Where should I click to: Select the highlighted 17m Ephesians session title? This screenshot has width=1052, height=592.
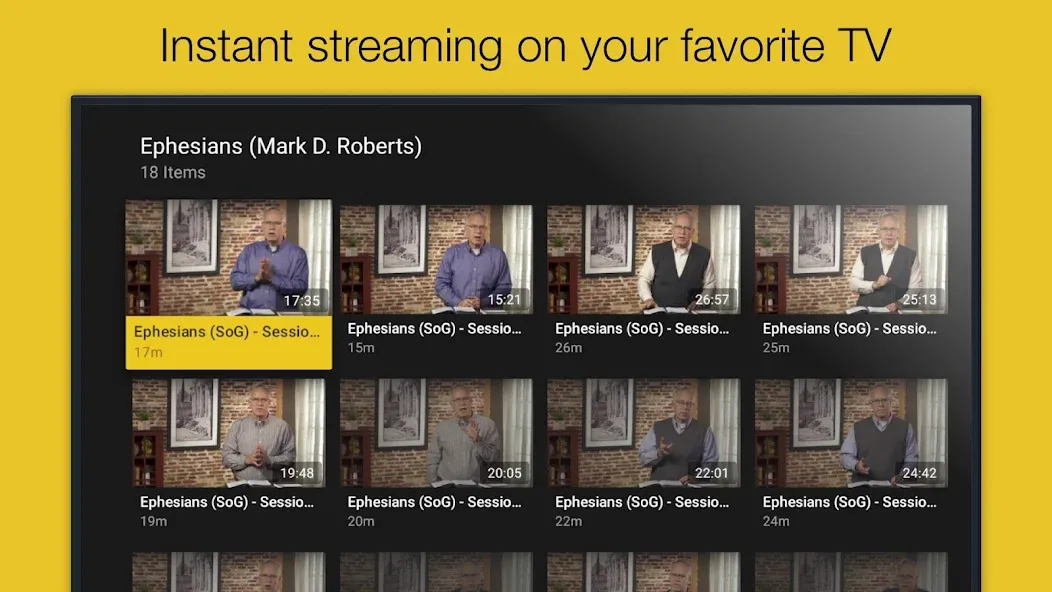tap(227, 332)
